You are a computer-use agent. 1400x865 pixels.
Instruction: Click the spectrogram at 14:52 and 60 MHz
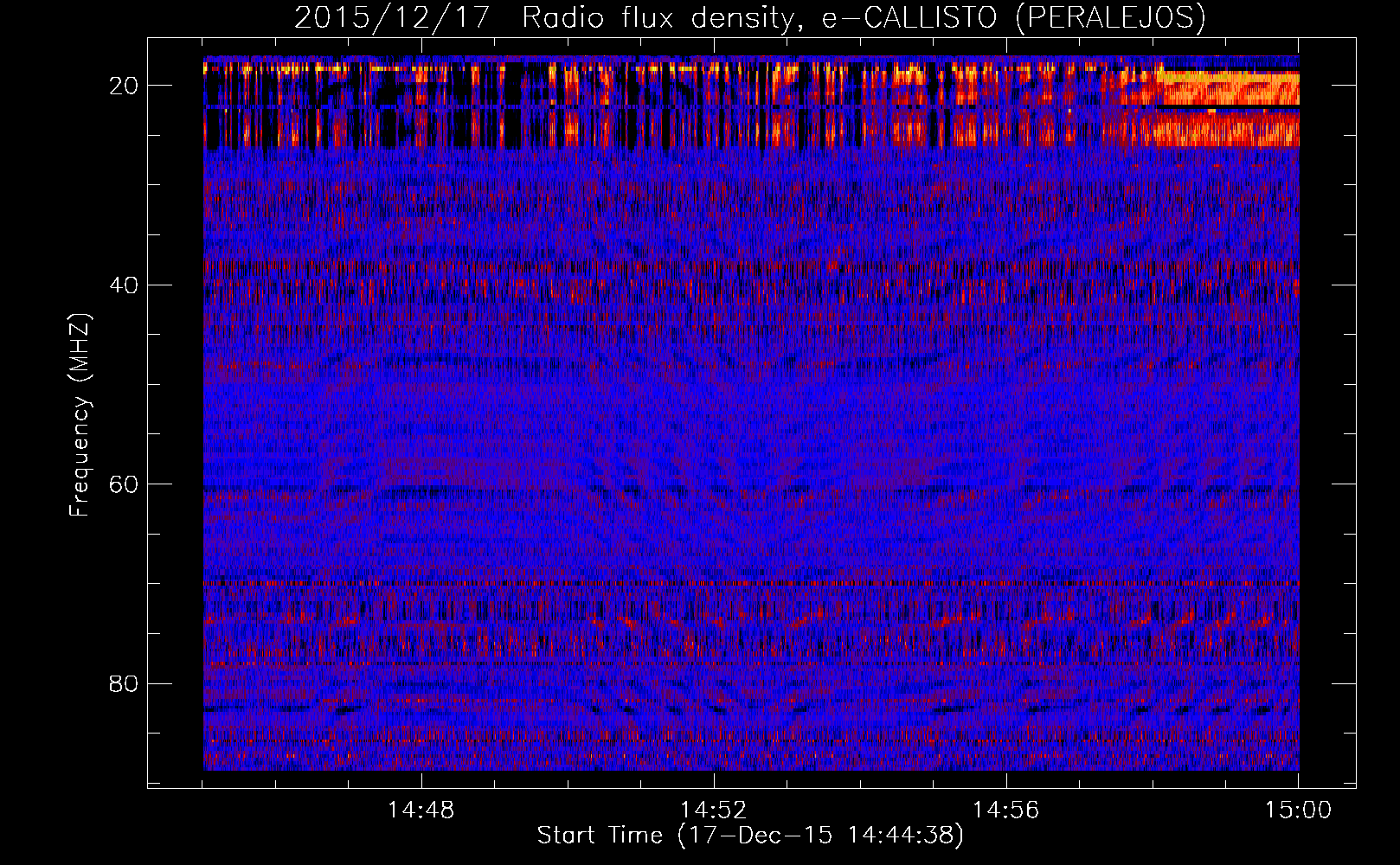pyautogui.click(x=714, y=484)
